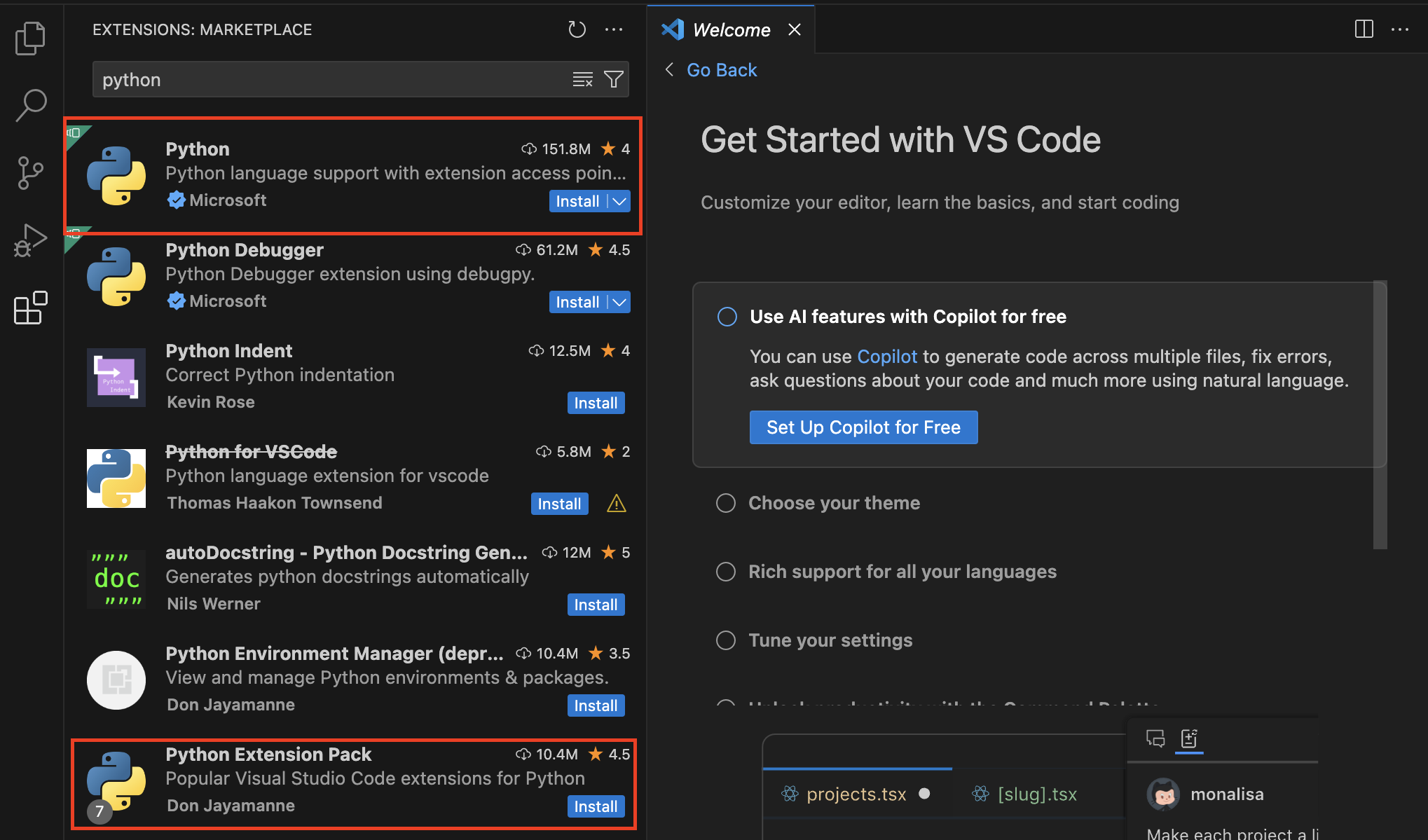Click Set Up Copilot for Free
Image resolution: width=1428 pixels, height=840 pixels.
point(863,427)
